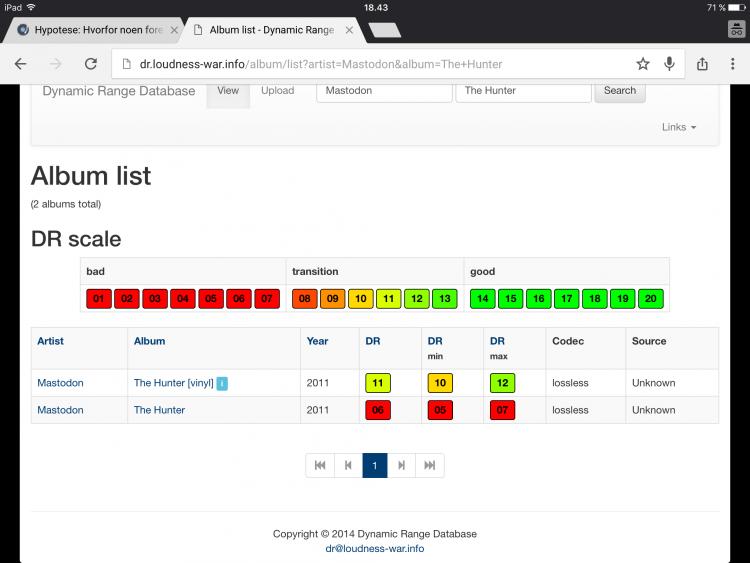Reload the page with the refresh icon

(x=91, y=64)
